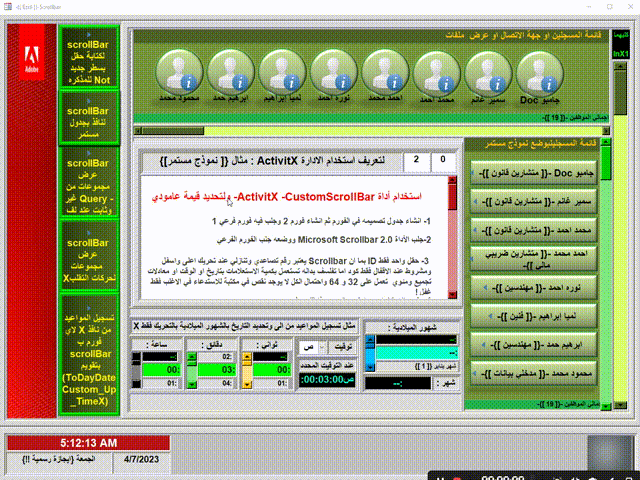Open the scrollBar continuous table window example
Viewport: 640px width, 480px height.
coord(89,118)
